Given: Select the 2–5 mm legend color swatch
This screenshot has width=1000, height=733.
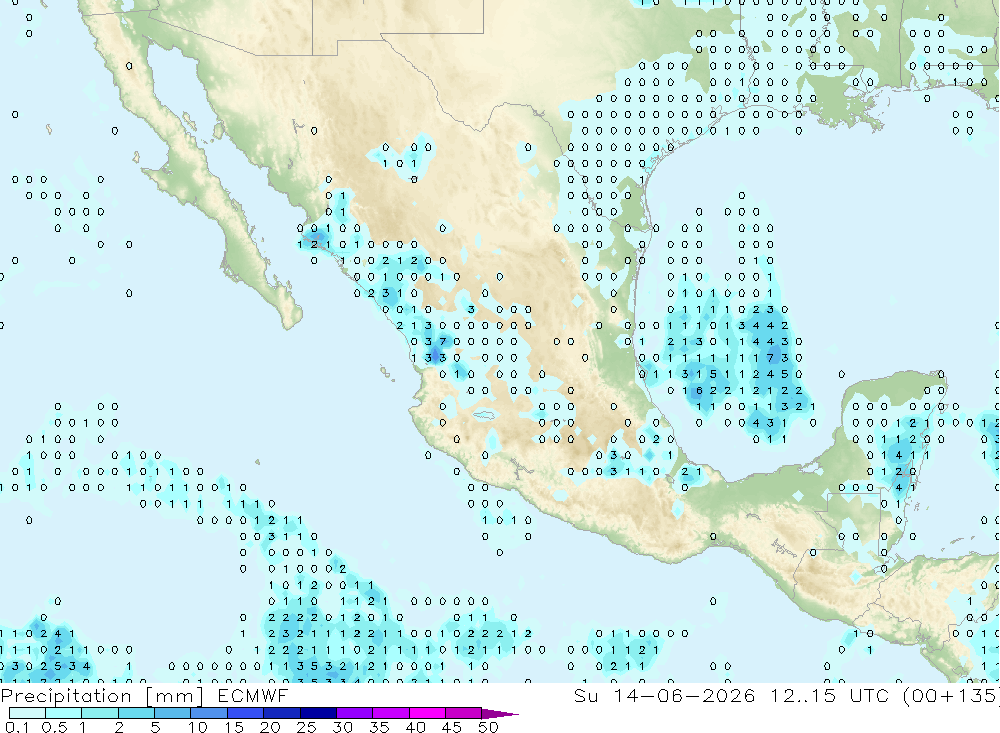Looking at the screenshot, I should click(x=136, y=713).
